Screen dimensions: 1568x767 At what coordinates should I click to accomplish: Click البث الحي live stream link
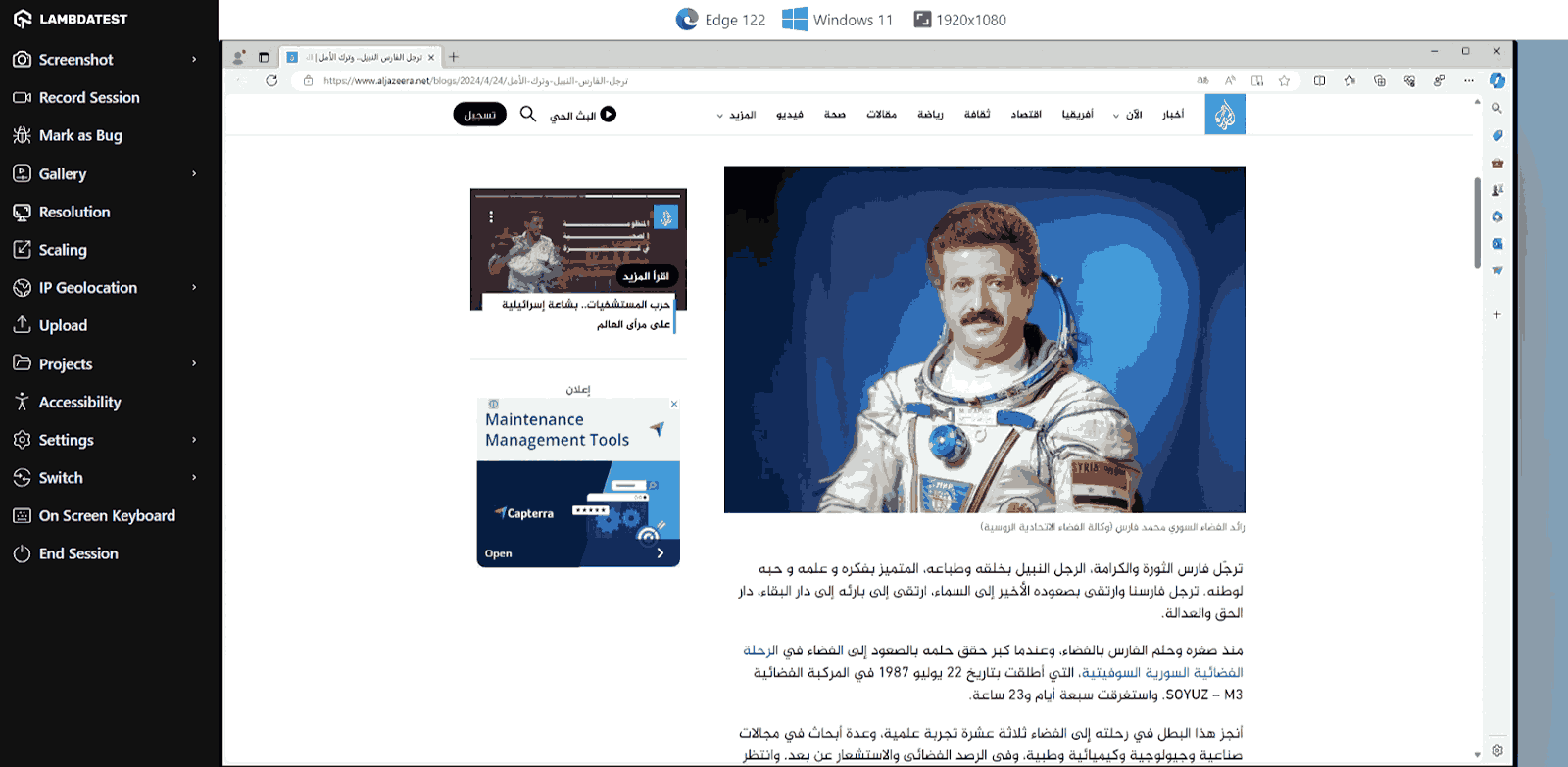tap(583, 115)
